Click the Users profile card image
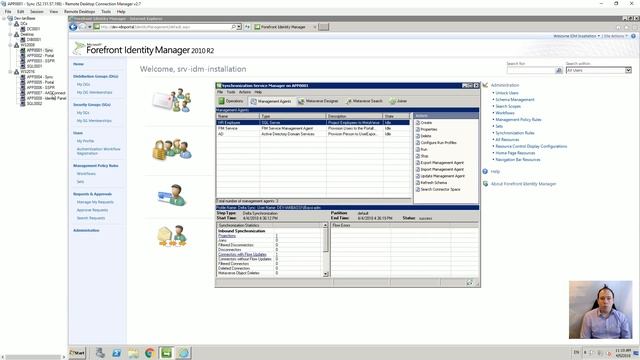The width and height of the screenshot is (640, 360). [172, 195]
